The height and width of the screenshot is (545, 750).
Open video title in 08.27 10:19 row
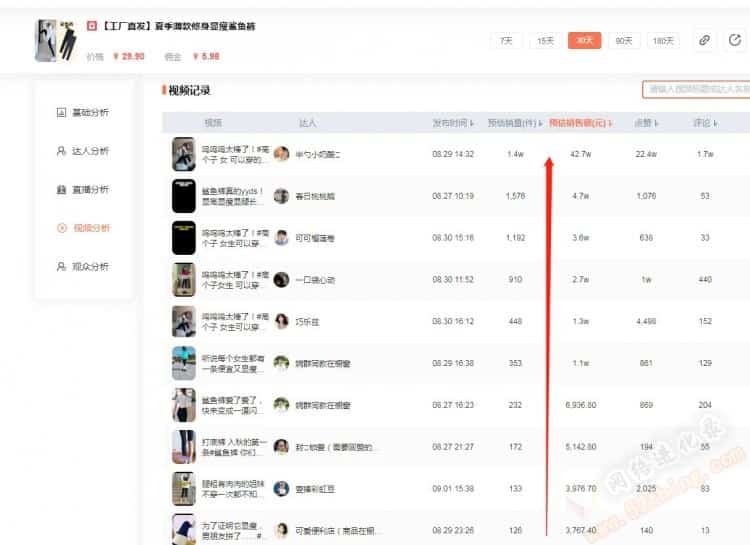(x=232, y=196)
